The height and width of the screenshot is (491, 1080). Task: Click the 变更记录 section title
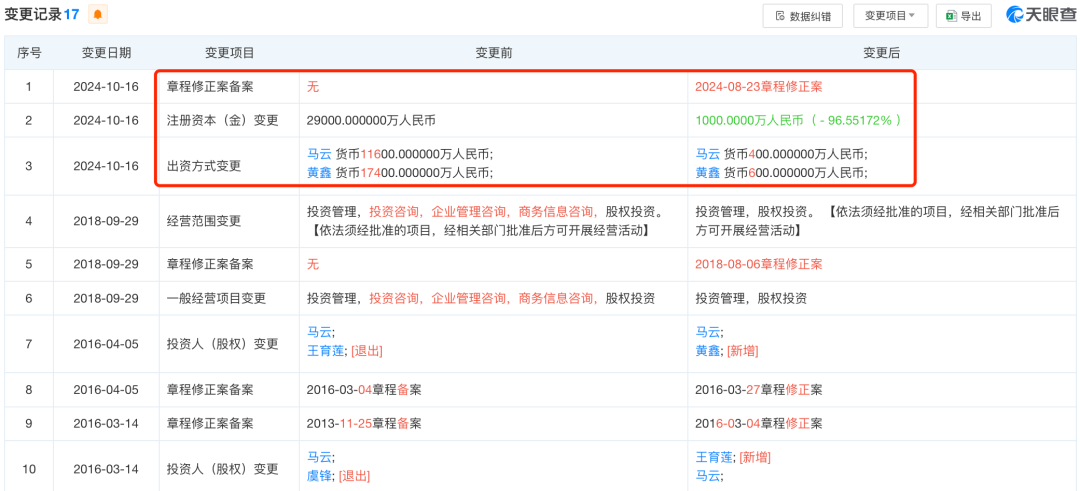33,14
